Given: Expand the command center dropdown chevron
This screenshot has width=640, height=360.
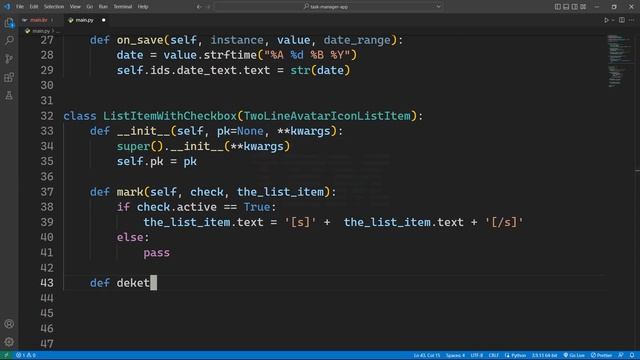Looking at the screenshot, I should point(438,7).
